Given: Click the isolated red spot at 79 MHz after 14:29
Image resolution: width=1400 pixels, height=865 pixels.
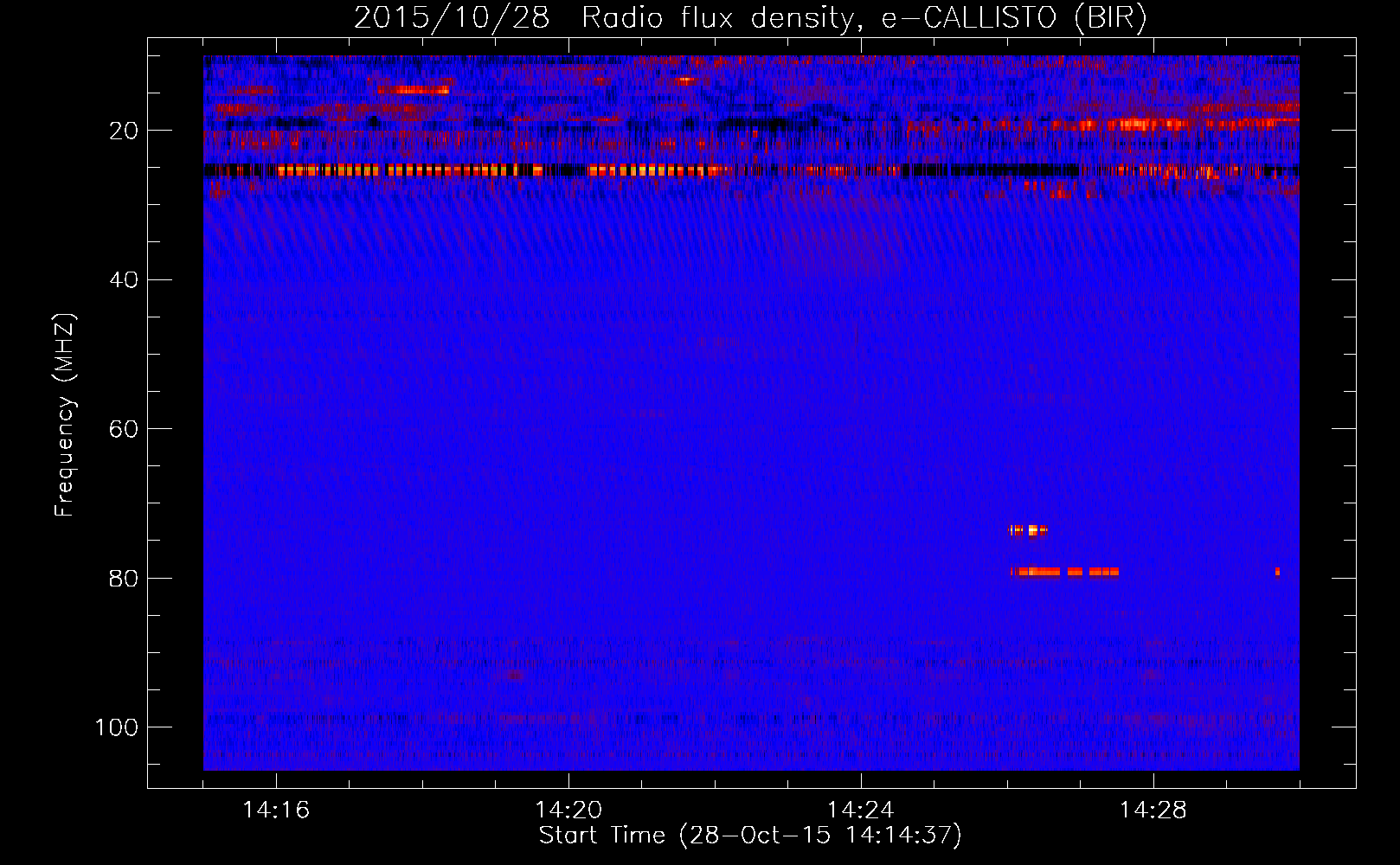Looking at the screenshot, I should pos(1277,572).
